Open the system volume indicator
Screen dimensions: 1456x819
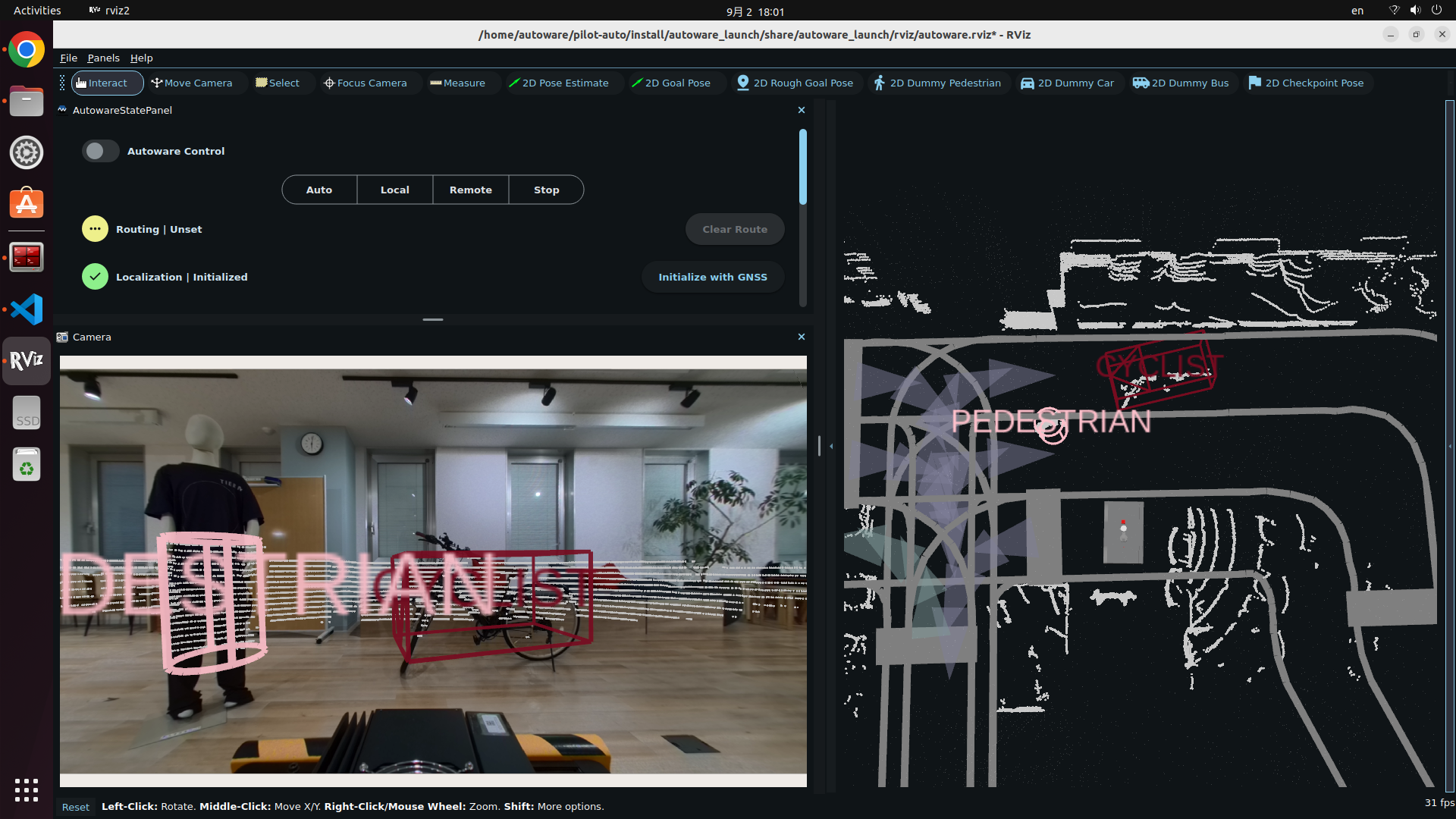point(1415,11)
